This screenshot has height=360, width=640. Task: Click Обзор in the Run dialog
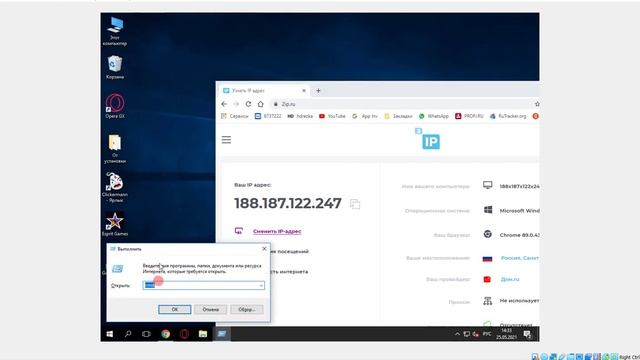click(x=247, y=309)
